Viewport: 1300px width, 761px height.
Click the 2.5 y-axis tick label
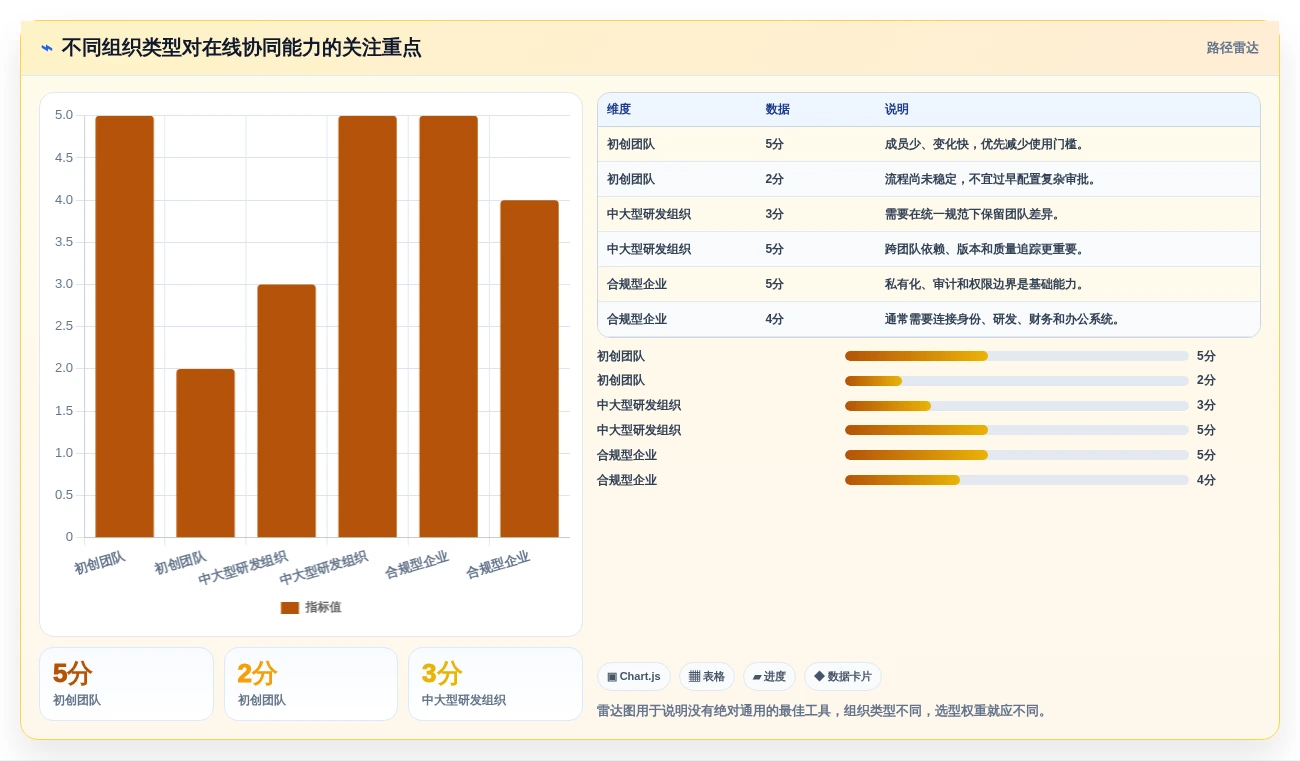tap(64, 326)
